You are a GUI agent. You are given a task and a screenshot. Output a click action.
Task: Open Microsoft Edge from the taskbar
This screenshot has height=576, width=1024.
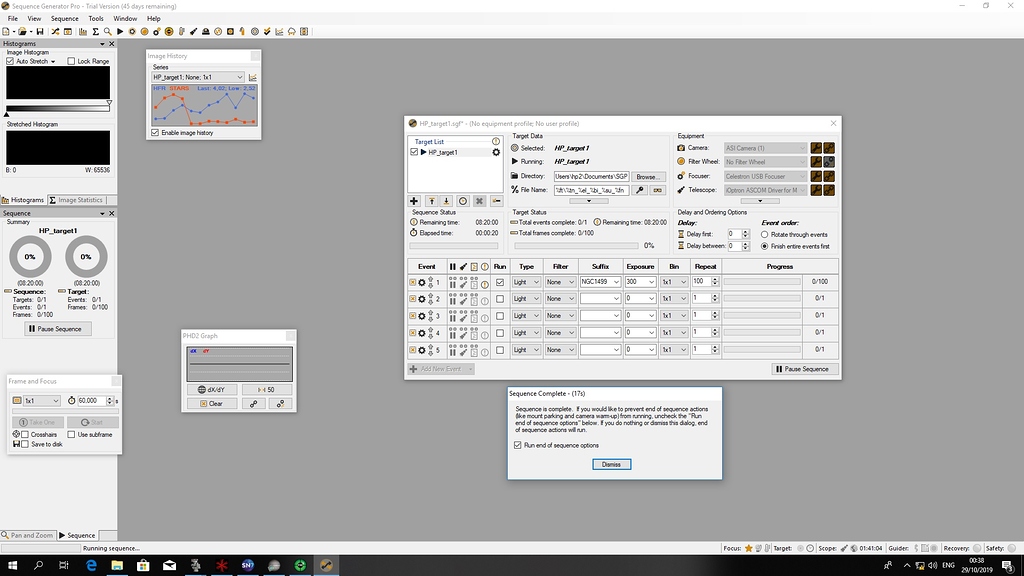(91, 566)
